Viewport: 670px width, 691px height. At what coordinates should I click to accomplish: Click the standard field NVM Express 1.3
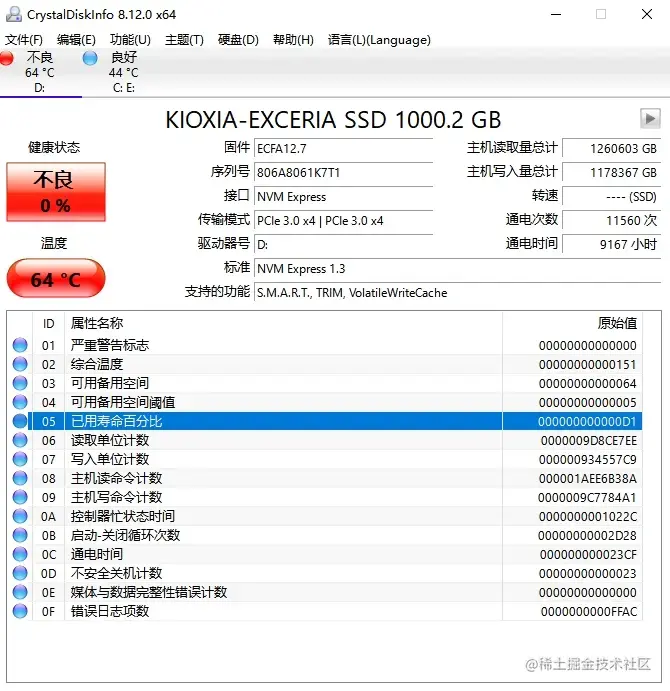tap(458, 268)
